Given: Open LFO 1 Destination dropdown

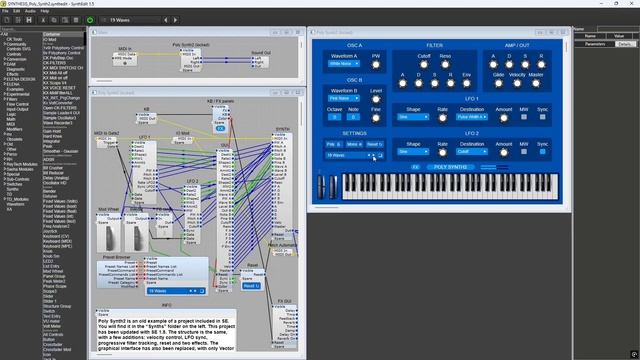Looking at the screenshot, I should point(472,117).
